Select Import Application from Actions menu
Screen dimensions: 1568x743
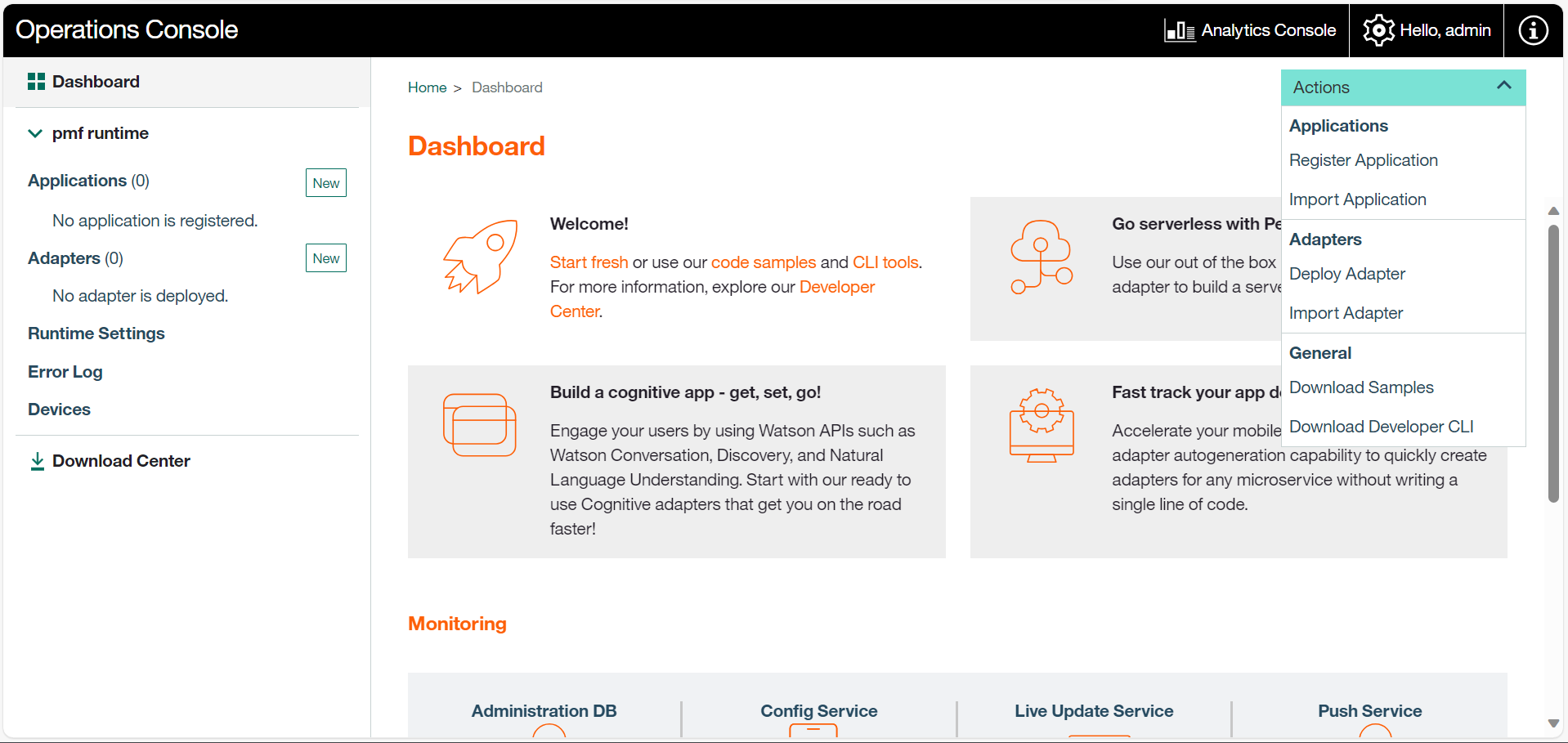(1357, 199)
